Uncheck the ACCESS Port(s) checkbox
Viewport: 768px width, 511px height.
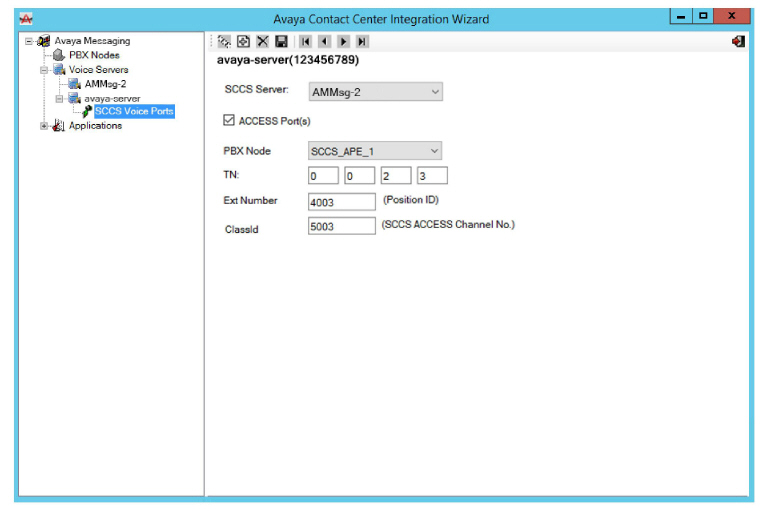[229, 120]
